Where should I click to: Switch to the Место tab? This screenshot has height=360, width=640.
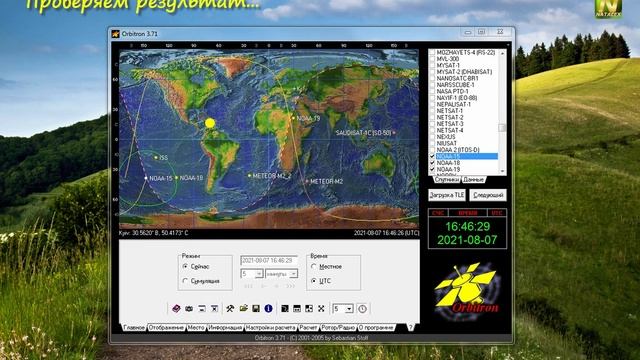196,327
